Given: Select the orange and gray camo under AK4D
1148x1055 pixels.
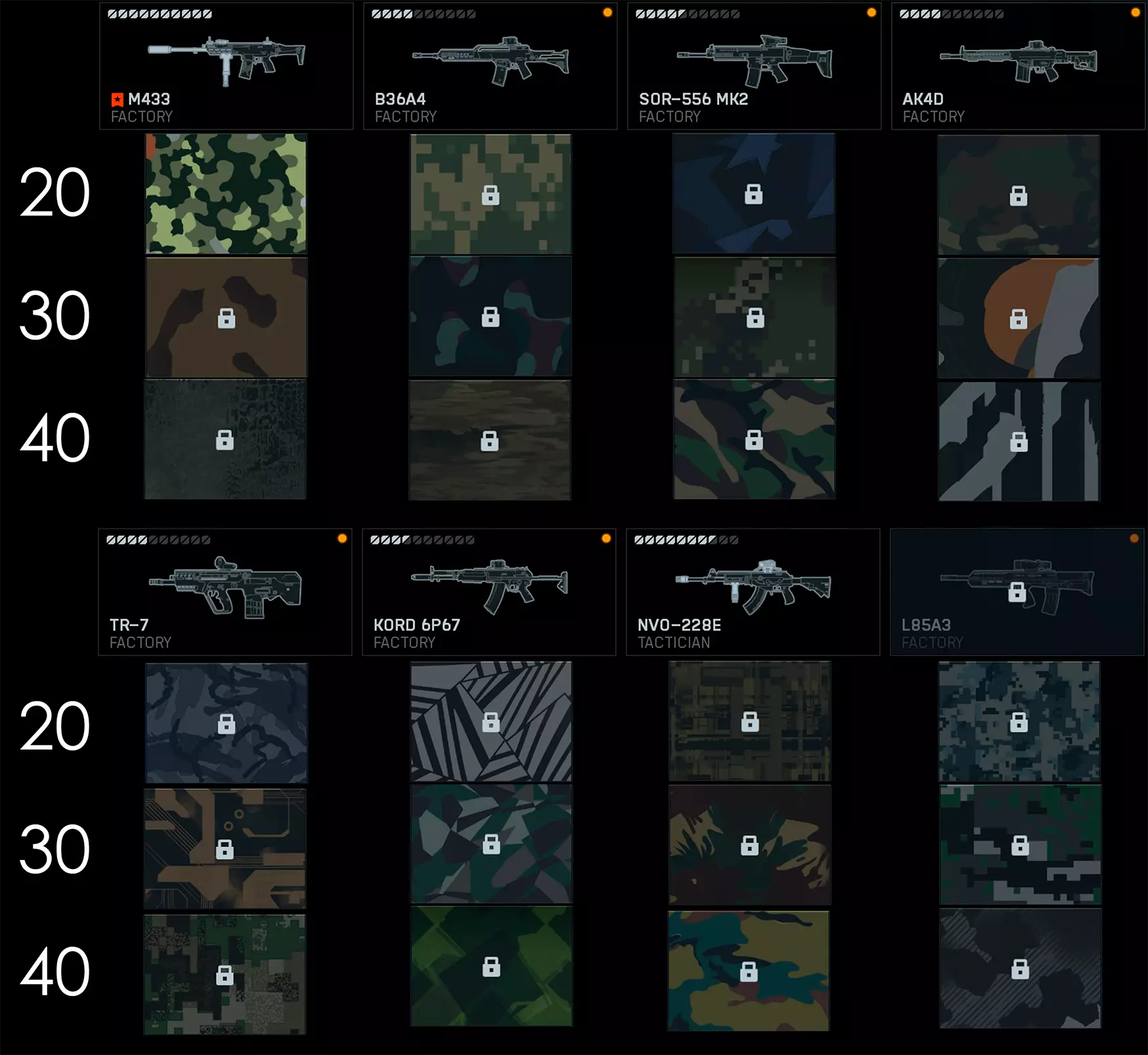Looking at the screenshot, I should click(1019, 318).
